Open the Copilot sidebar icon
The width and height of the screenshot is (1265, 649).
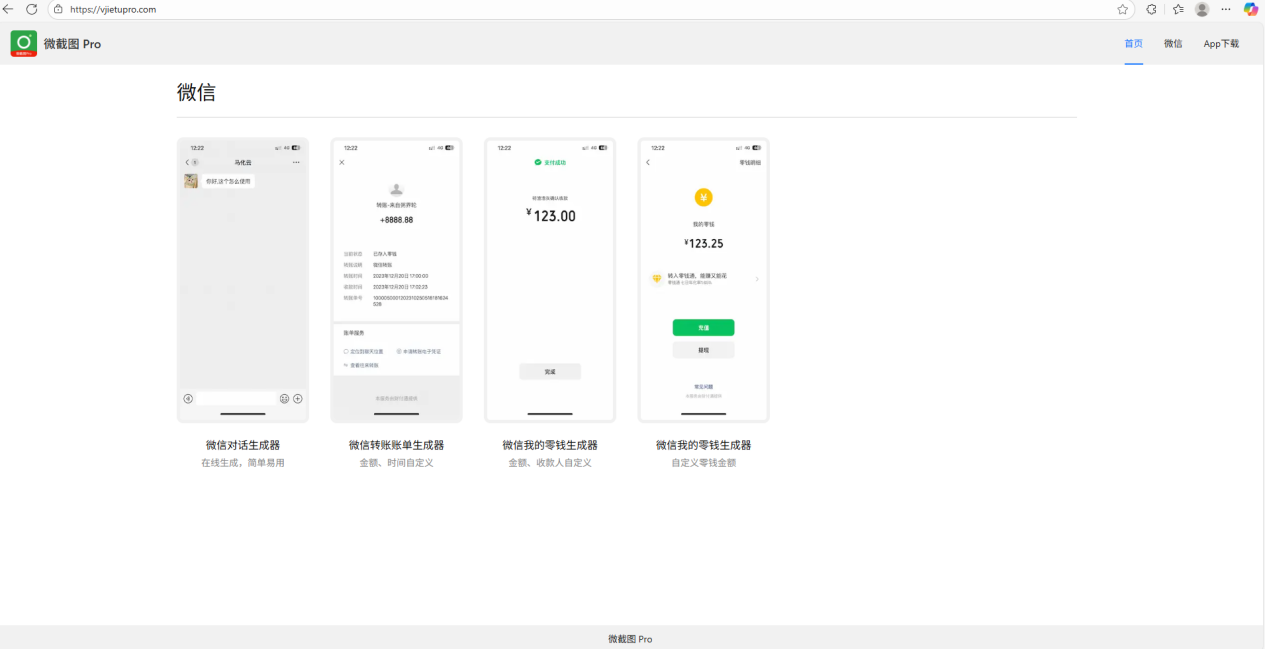click(x=1251, y=9)
